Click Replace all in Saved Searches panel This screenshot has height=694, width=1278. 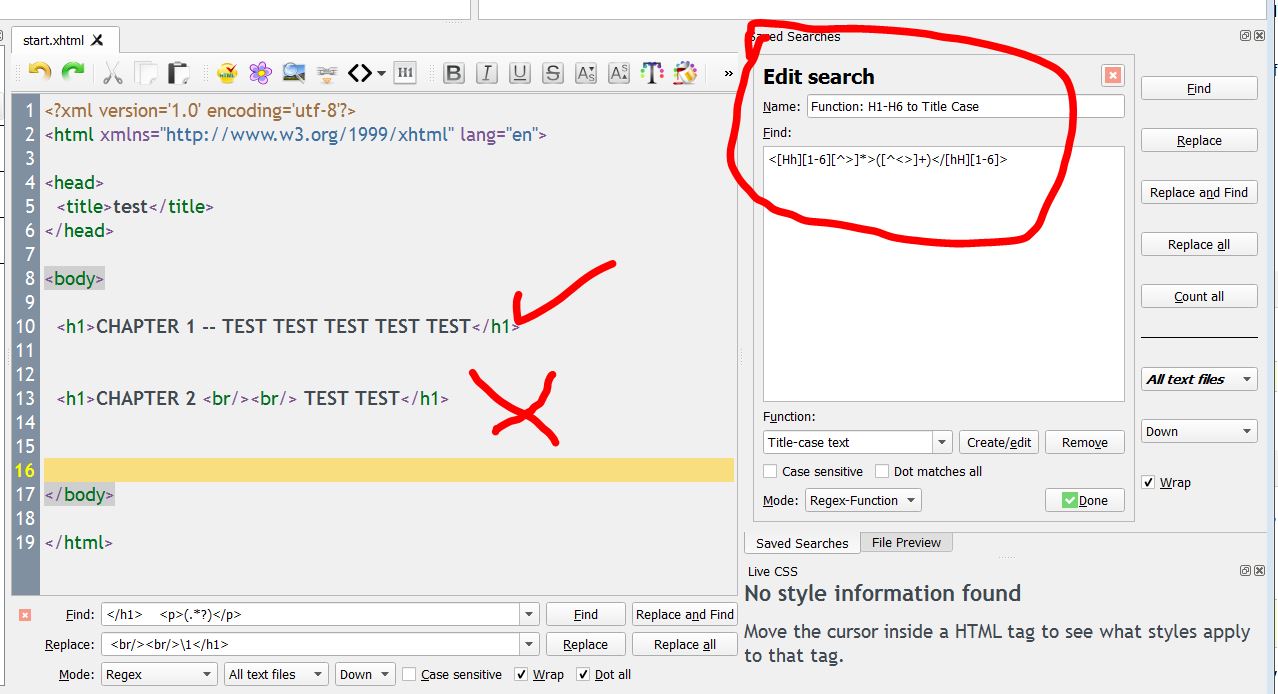1199,244
